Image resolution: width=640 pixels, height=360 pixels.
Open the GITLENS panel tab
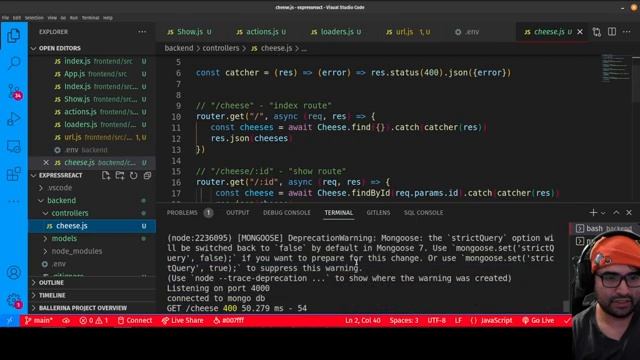(378, 213)
